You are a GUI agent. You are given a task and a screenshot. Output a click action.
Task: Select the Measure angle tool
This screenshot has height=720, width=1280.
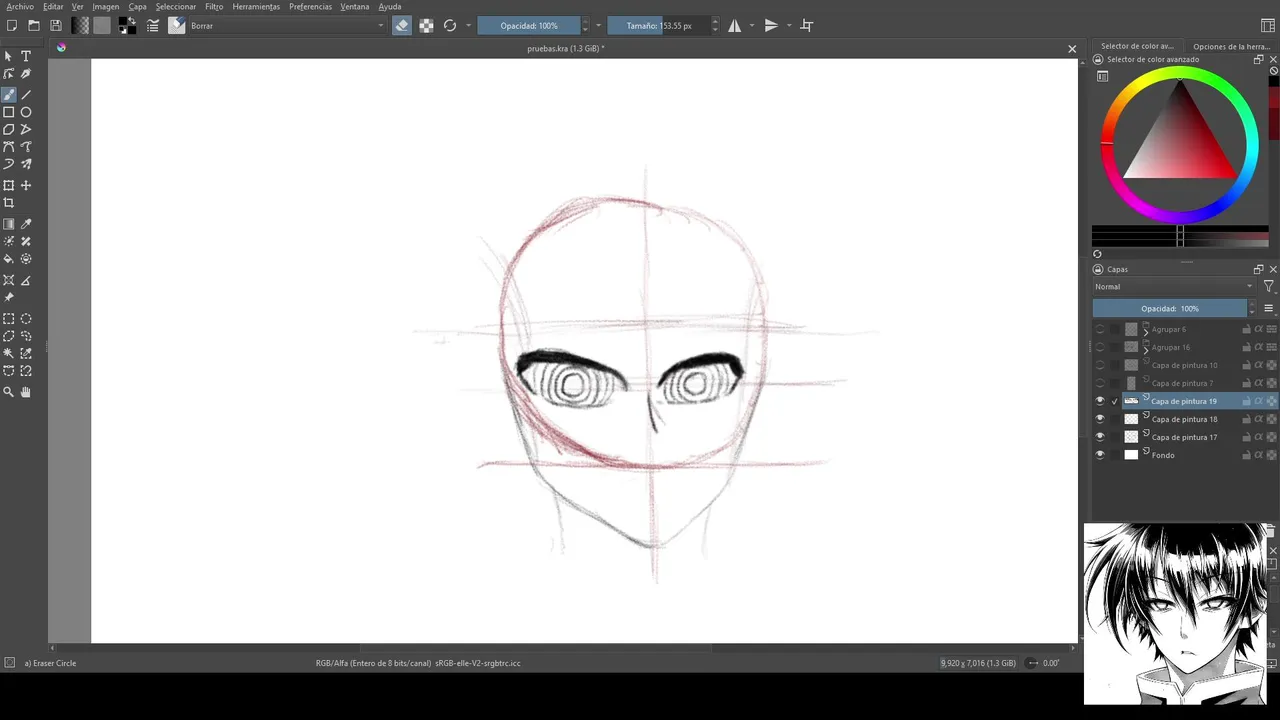(26, 280)
